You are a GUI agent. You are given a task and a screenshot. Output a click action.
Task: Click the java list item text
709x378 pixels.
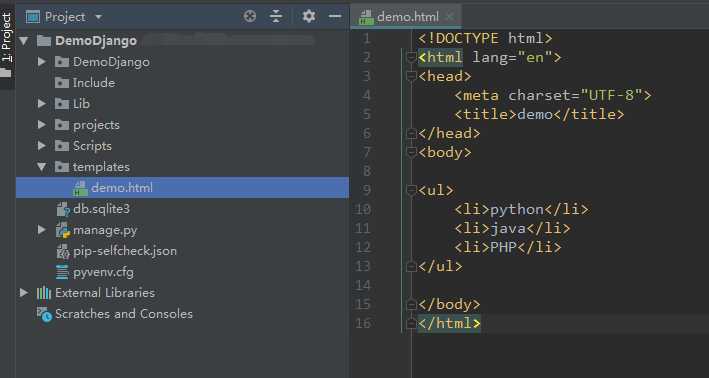point(508,228)
